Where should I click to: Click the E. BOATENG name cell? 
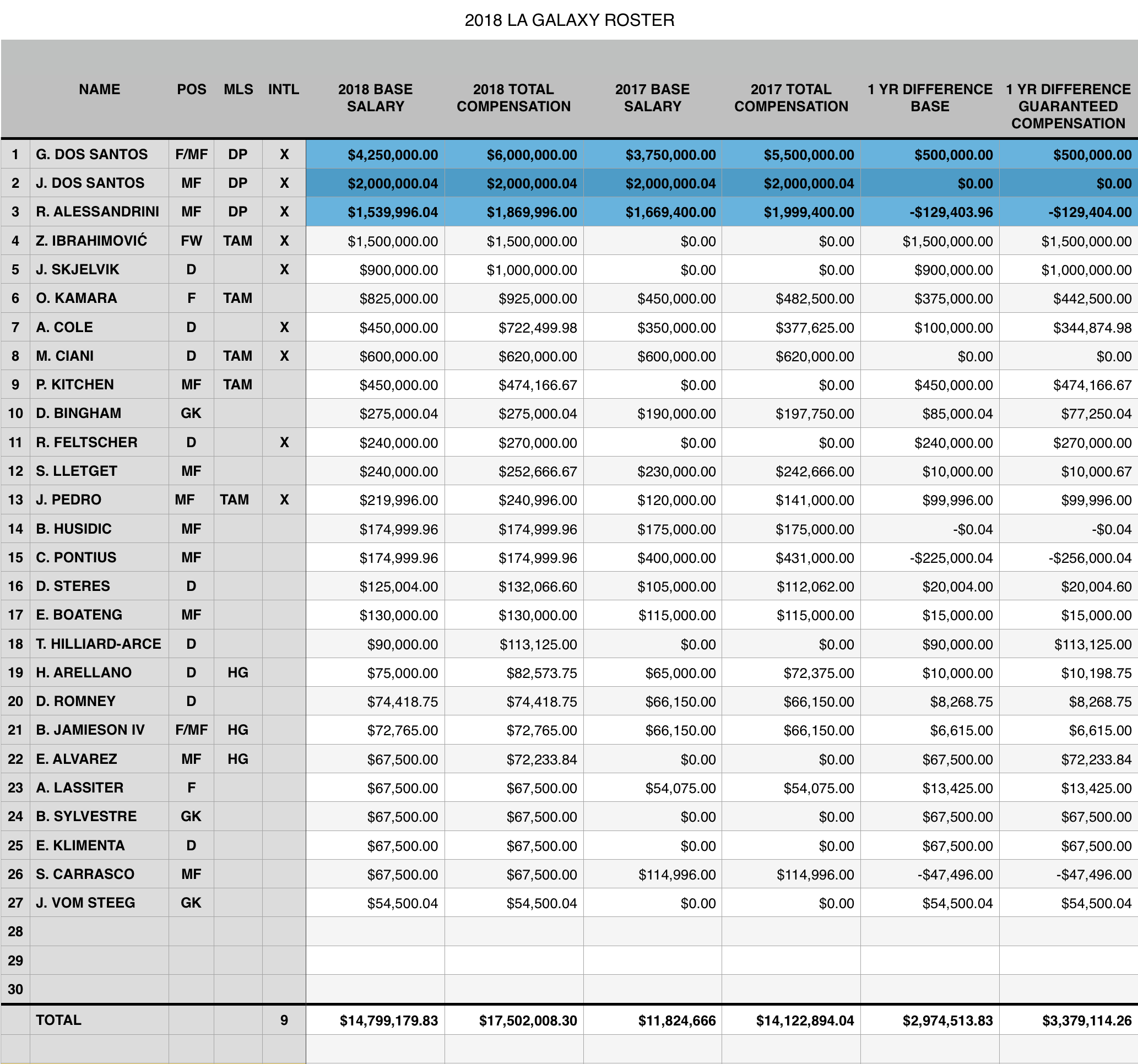coord(100,615)
